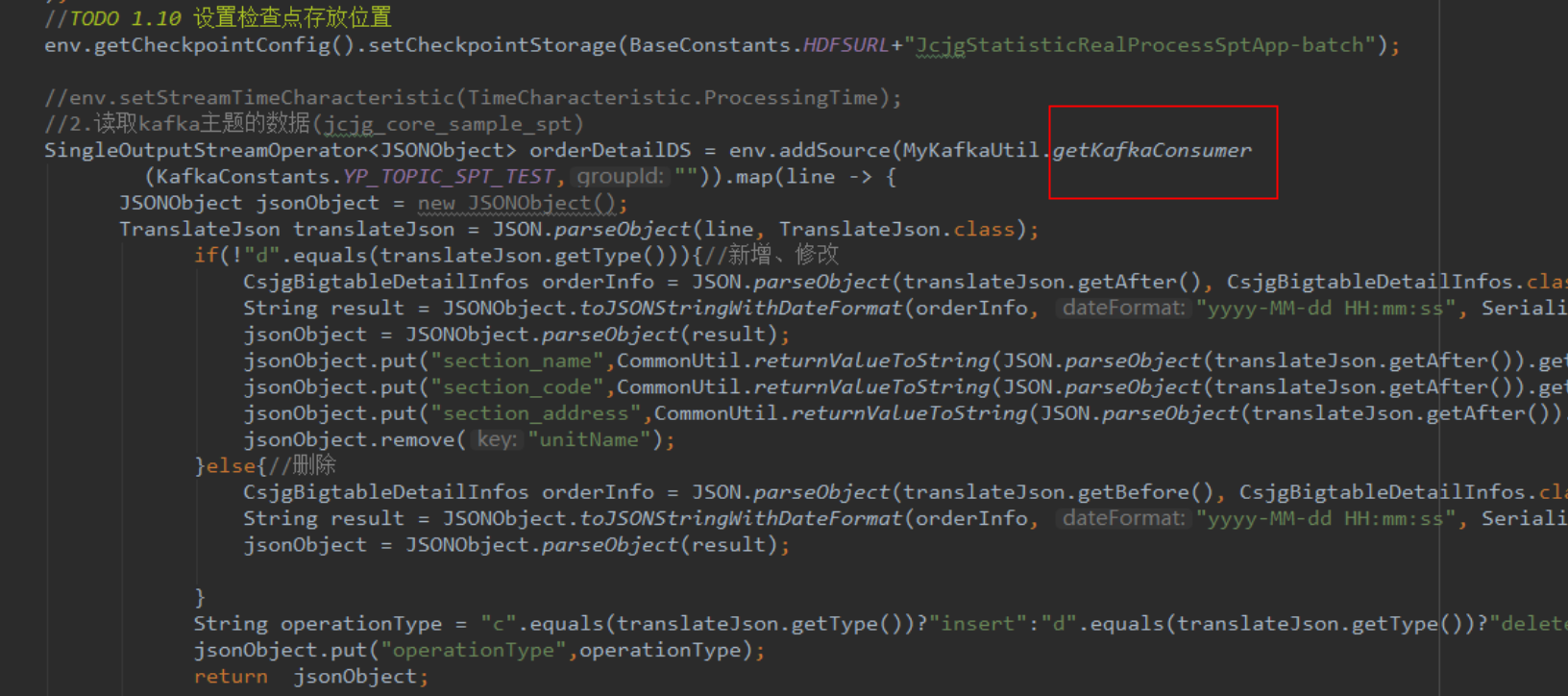The image size is (1568, 696).
Task: Click jcjg_core_sample_spt in the Kafka comment
Action: coord(448,124)
